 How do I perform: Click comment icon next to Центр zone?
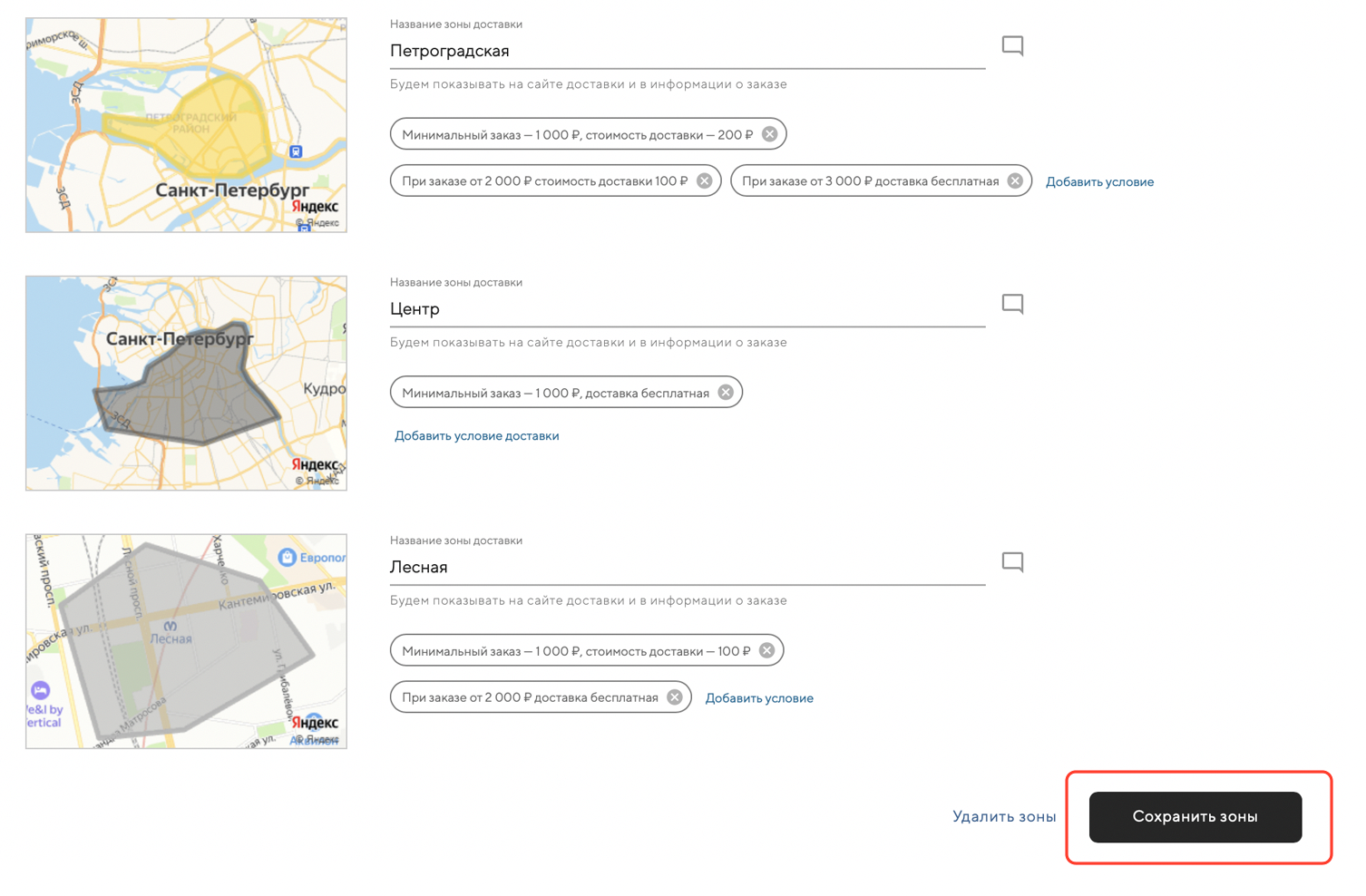(x=1012, y=304)
